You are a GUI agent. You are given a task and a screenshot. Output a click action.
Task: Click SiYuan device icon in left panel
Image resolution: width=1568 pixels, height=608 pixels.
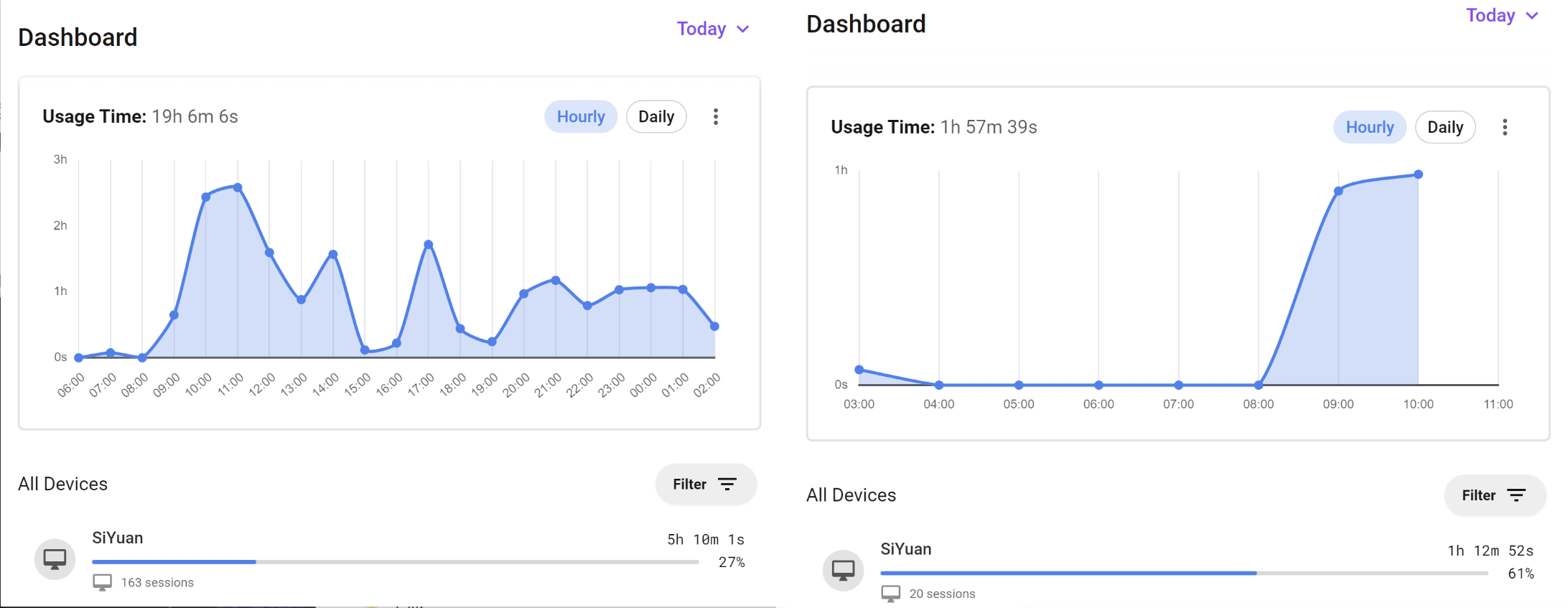(55, 558)
